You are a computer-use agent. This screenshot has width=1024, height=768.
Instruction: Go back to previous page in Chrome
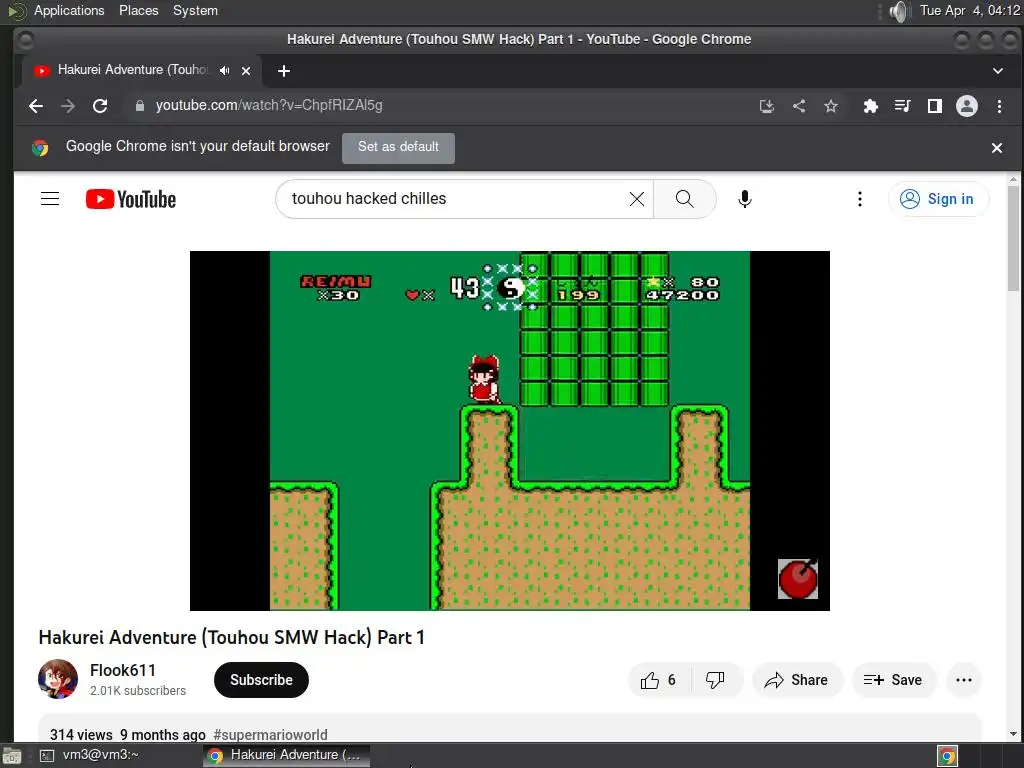[x=36, y=106]
